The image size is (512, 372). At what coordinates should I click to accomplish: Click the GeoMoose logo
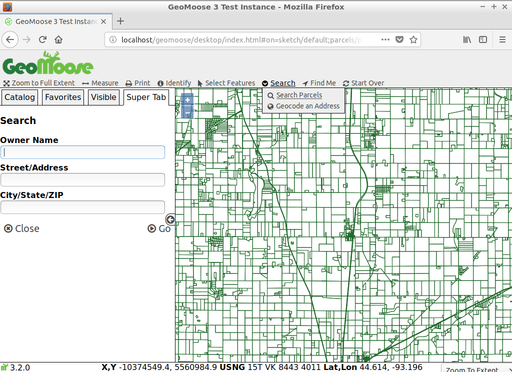coord(48,63)
